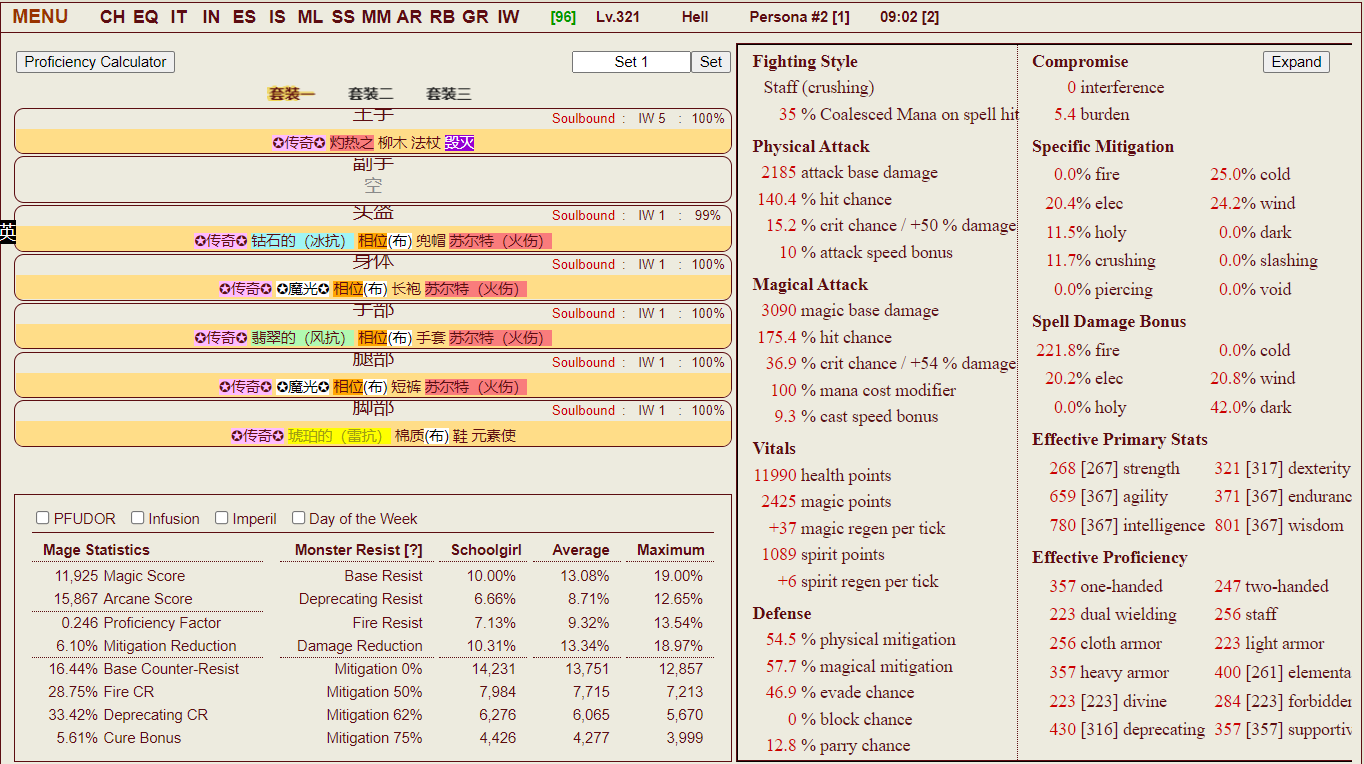Go to the IW shortcut link
This screenshot has width=1364, height=764.
click(508, 17)
